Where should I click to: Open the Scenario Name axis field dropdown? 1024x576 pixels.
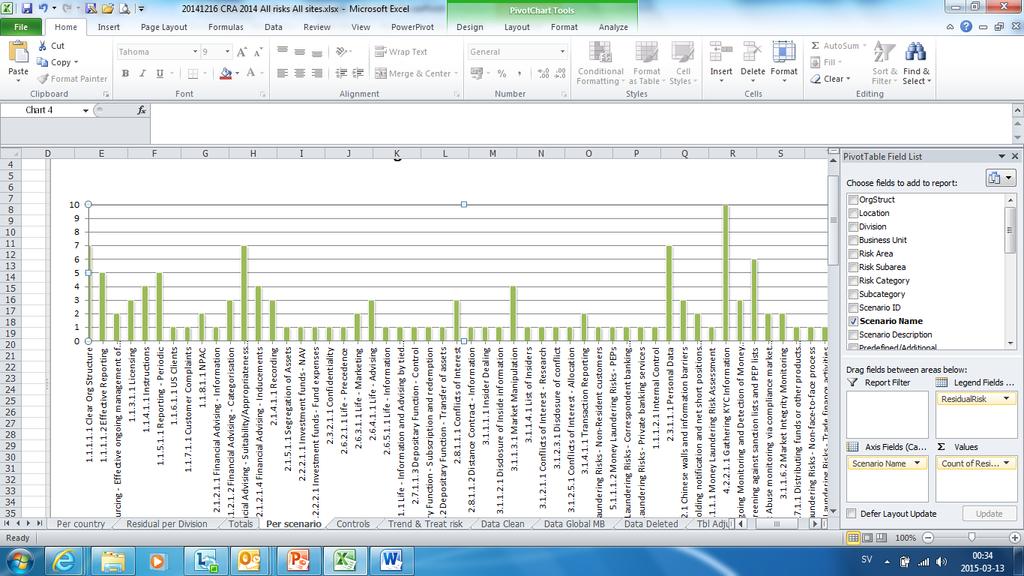pyautogui.click(x=917, y=463)
